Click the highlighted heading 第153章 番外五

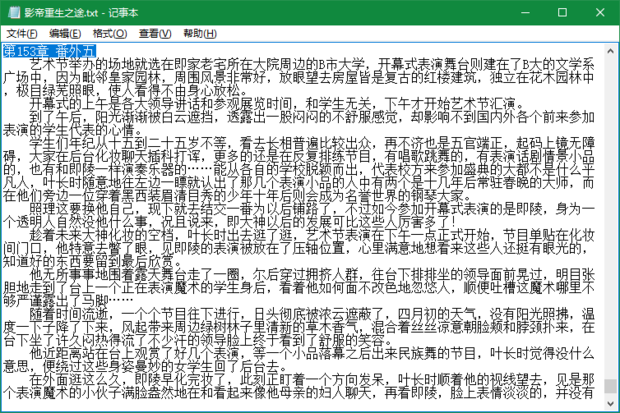pyautogui.click(x=49, y=51)
